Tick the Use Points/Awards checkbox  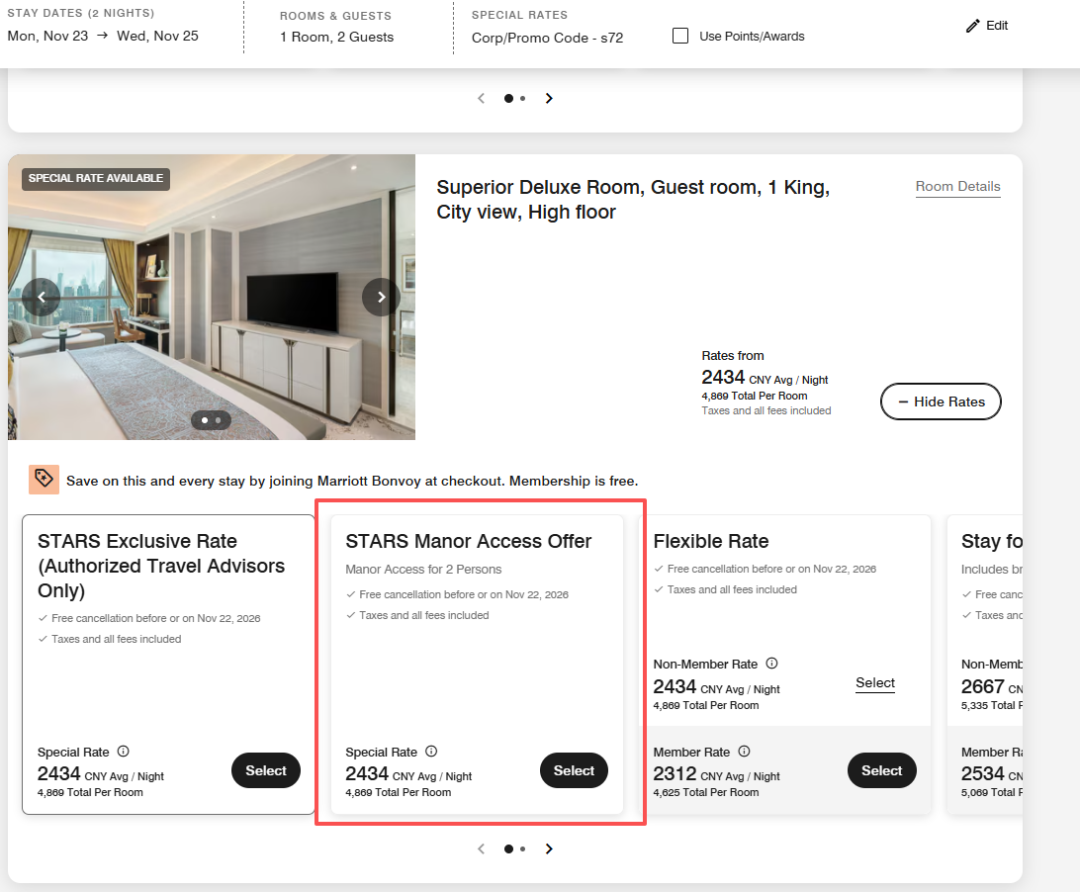pos(680,36)
